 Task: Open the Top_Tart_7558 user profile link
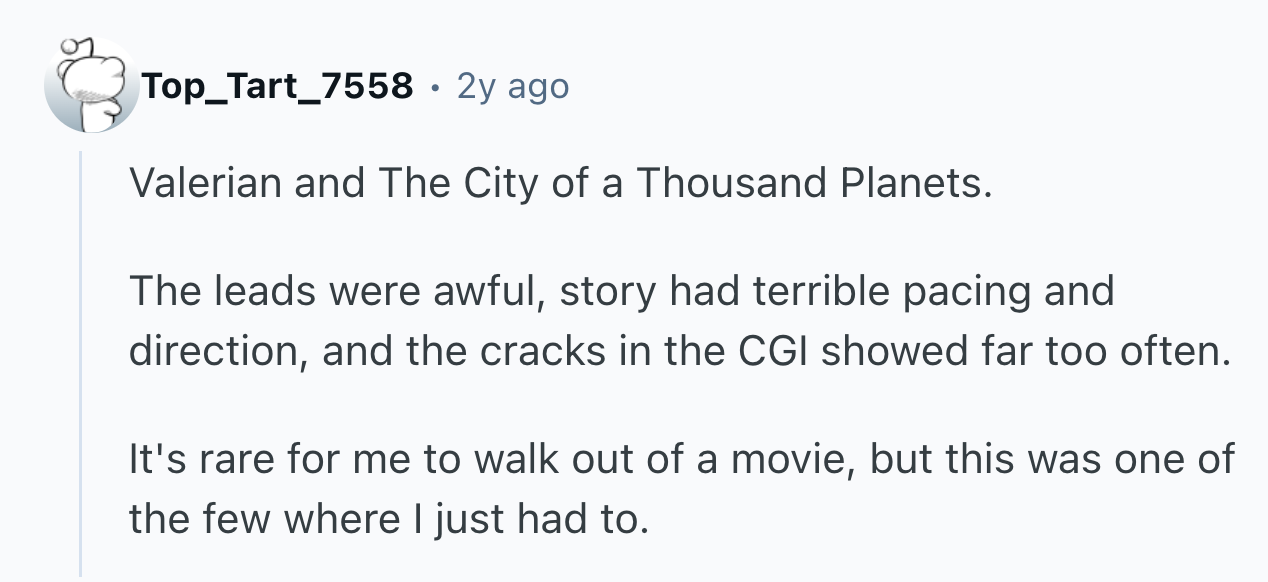(x=277, y=87)
